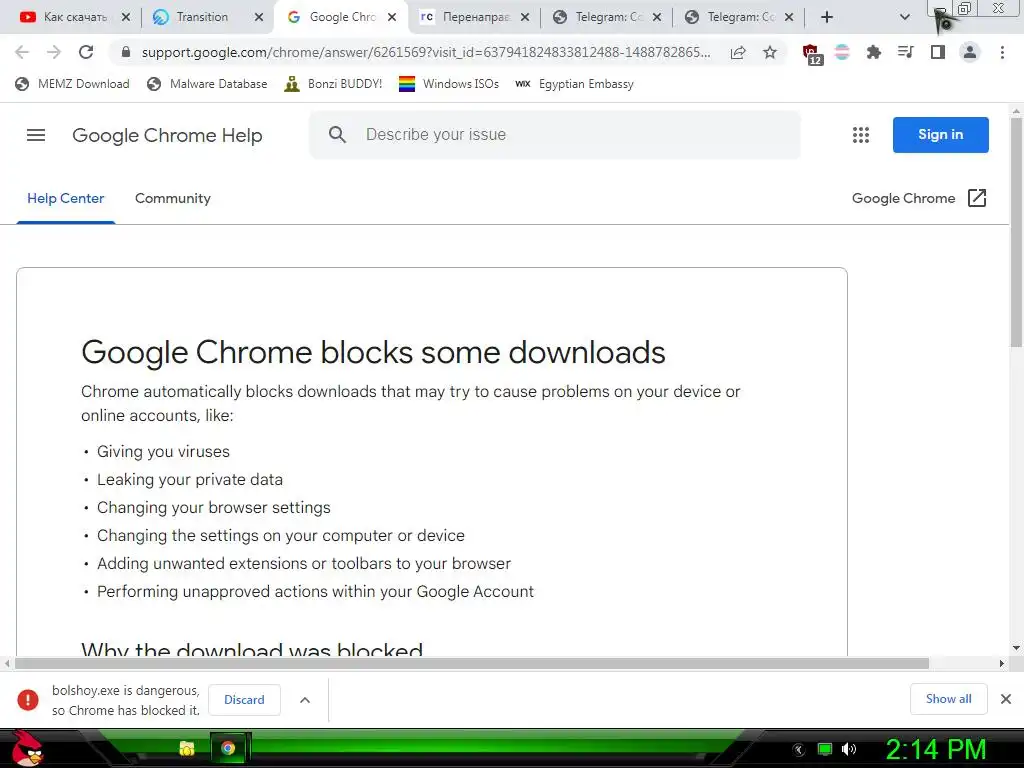
Task: Open the media control icon
Action: tap(906, 52)
